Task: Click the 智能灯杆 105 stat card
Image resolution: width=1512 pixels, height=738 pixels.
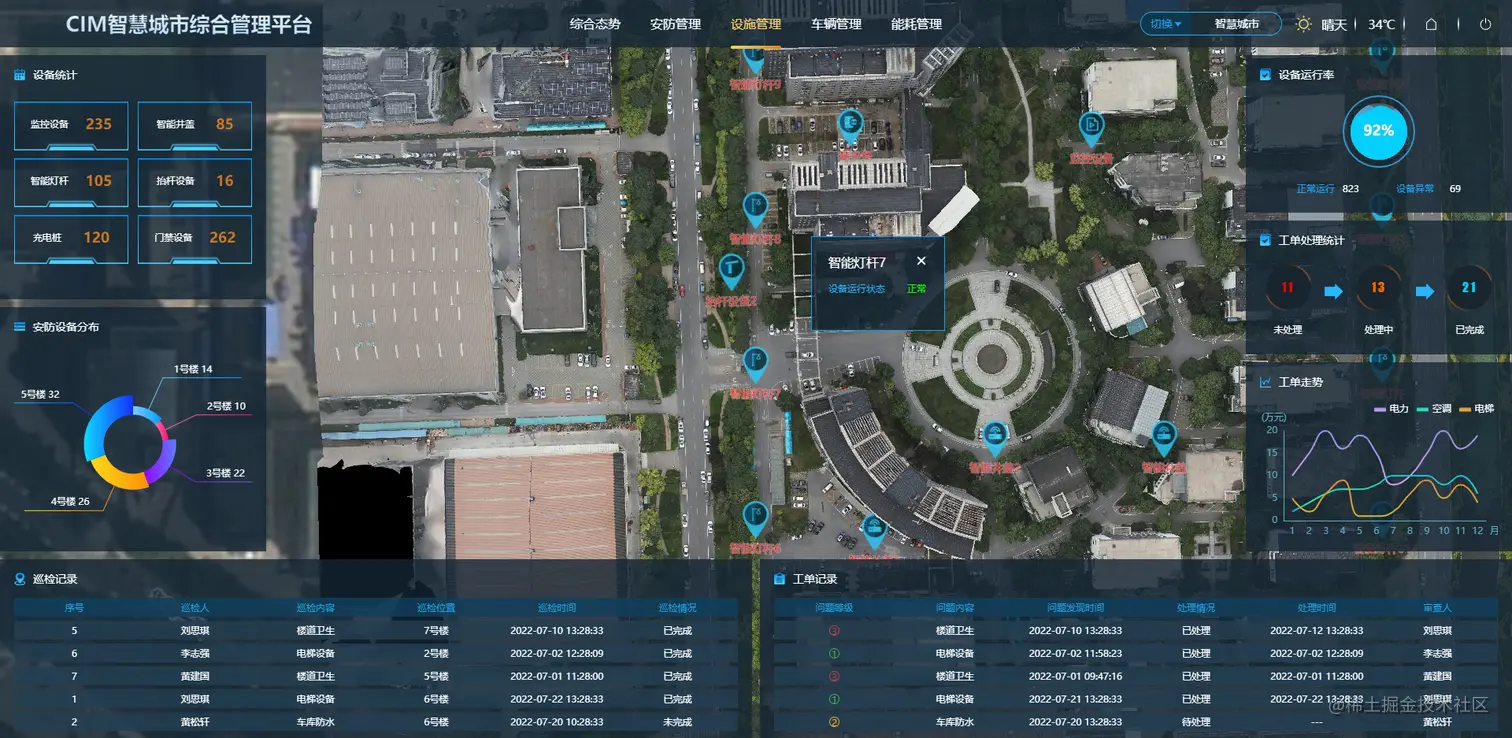Action: pyautogui.click(x=71, y=181)
